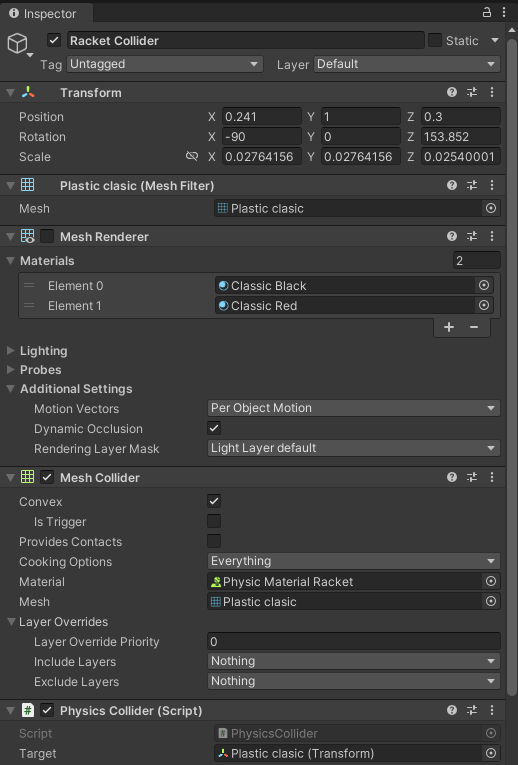Enable the Mesh Renderer component checkbox
518x765 pixels.
pos(47,237)
